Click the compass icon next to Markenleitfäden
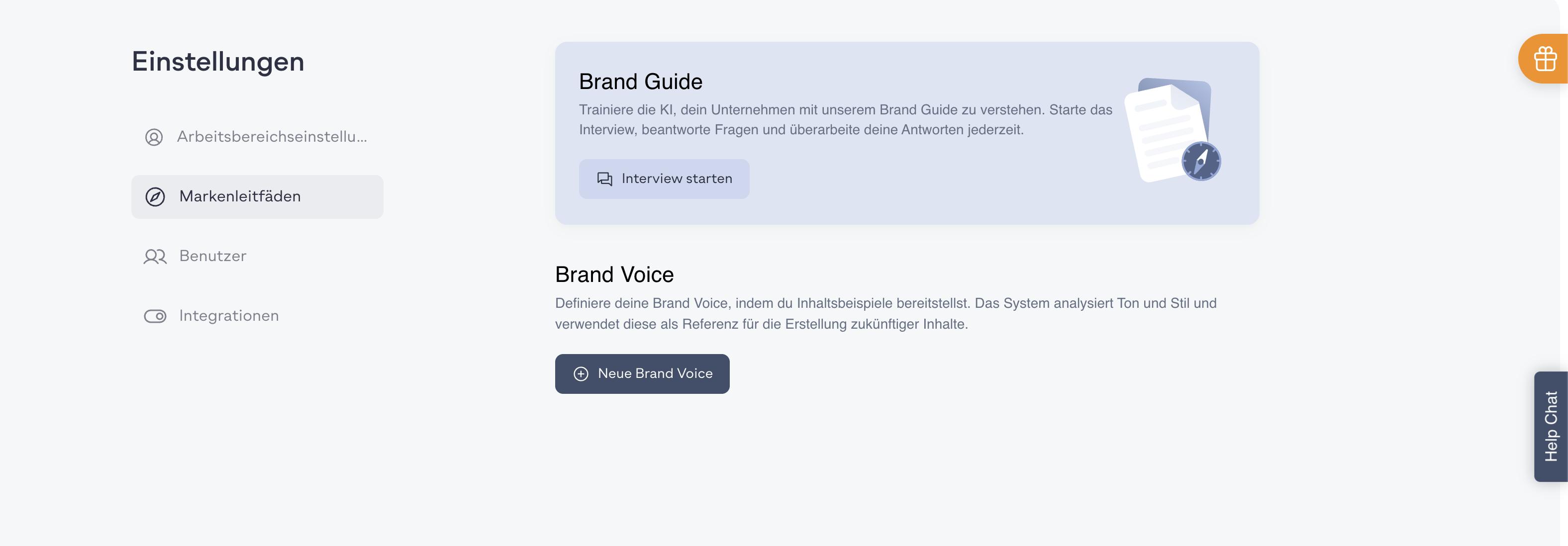This screenshot has height=546, width=1568. coord(155,196)
